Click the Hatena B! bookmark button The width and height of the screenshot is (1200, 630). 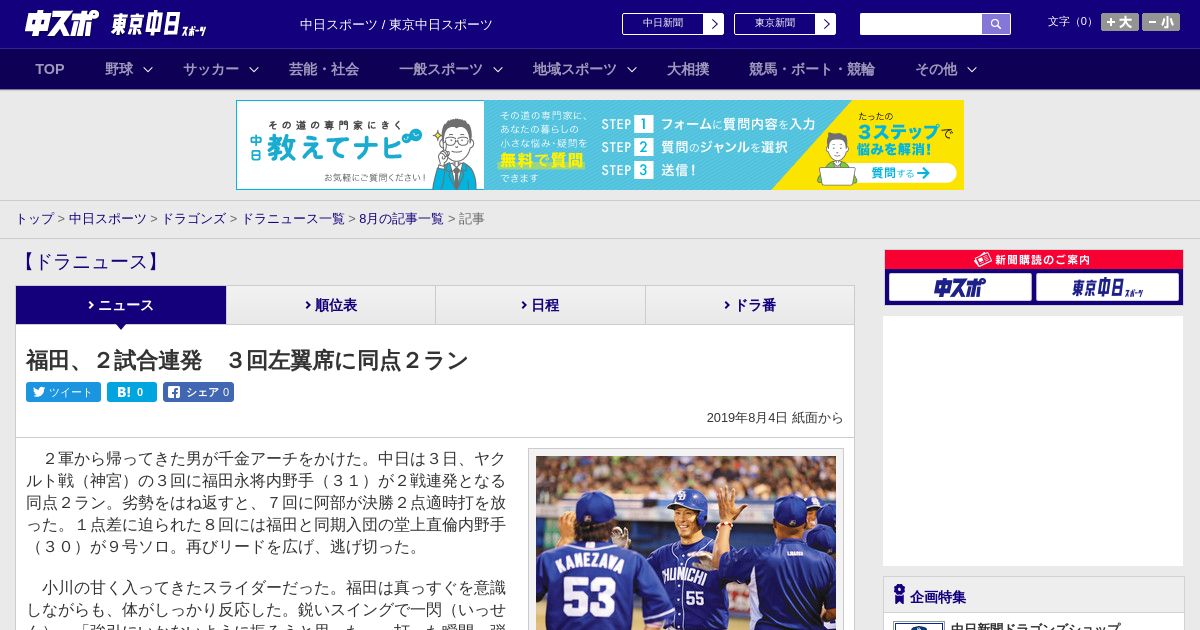(132, 392)
